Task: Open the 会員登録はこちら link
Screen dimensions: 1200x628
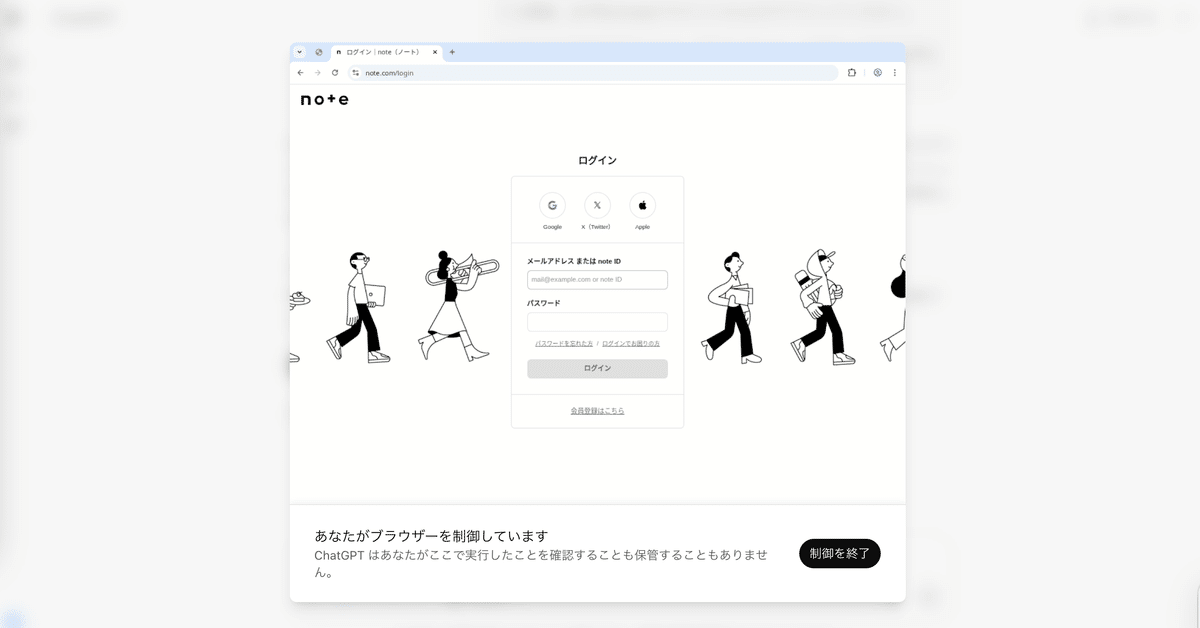Action: 597,411
